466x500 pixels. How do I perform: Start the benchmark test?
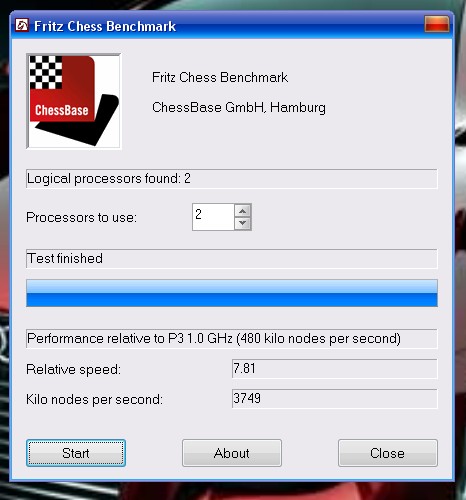[76, 453]
